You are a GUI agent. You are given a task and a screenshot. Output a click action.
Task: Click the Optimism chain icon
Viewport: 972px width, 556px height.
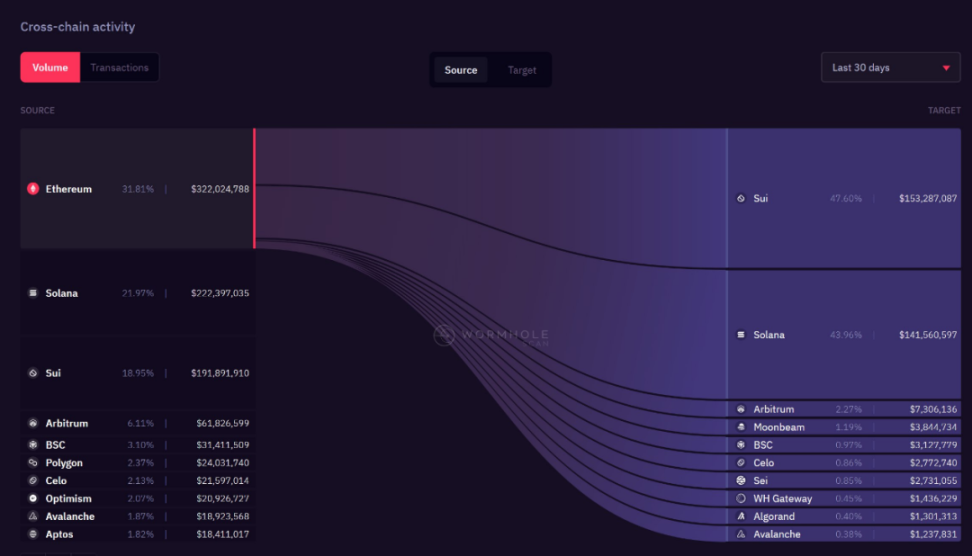(x=33, y=498)
